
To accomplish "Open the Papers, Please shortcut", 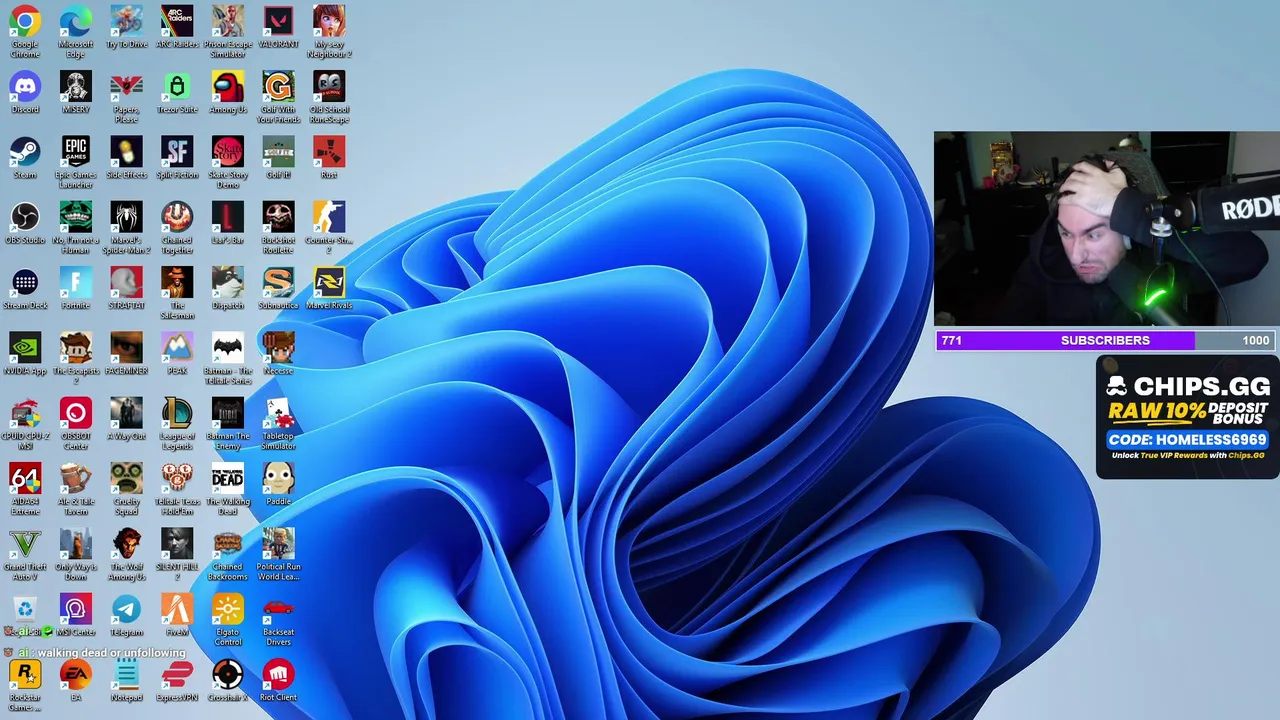I will pyautogui.click(x=126, y=86).
